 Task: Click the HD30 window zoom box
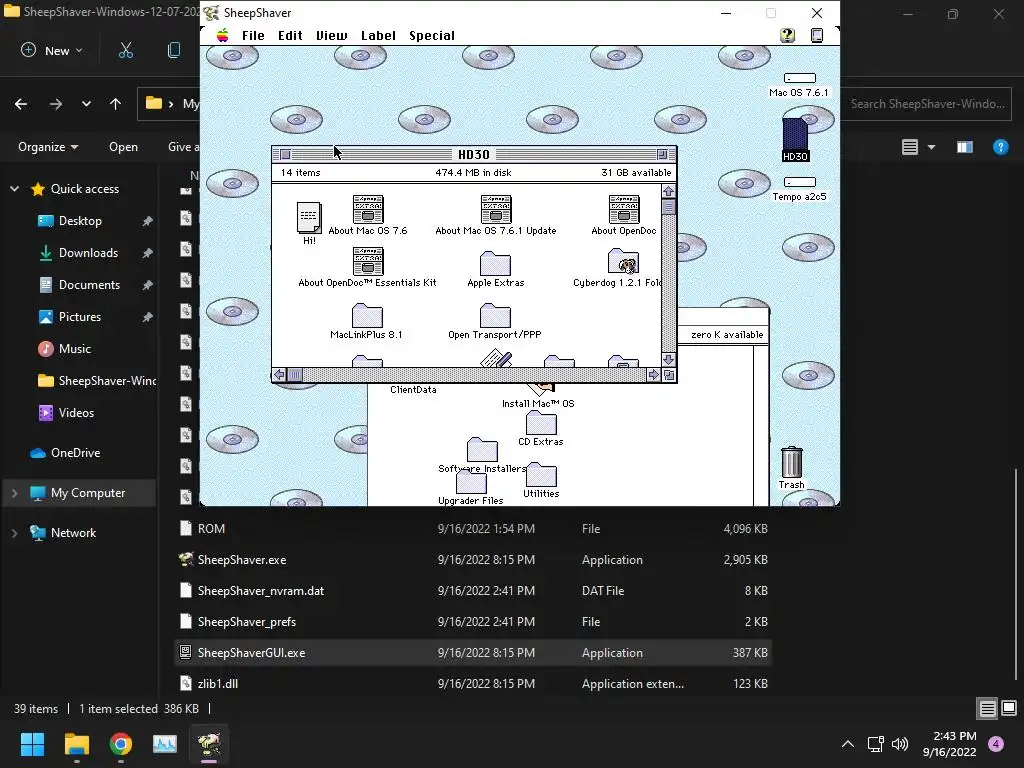662,155
